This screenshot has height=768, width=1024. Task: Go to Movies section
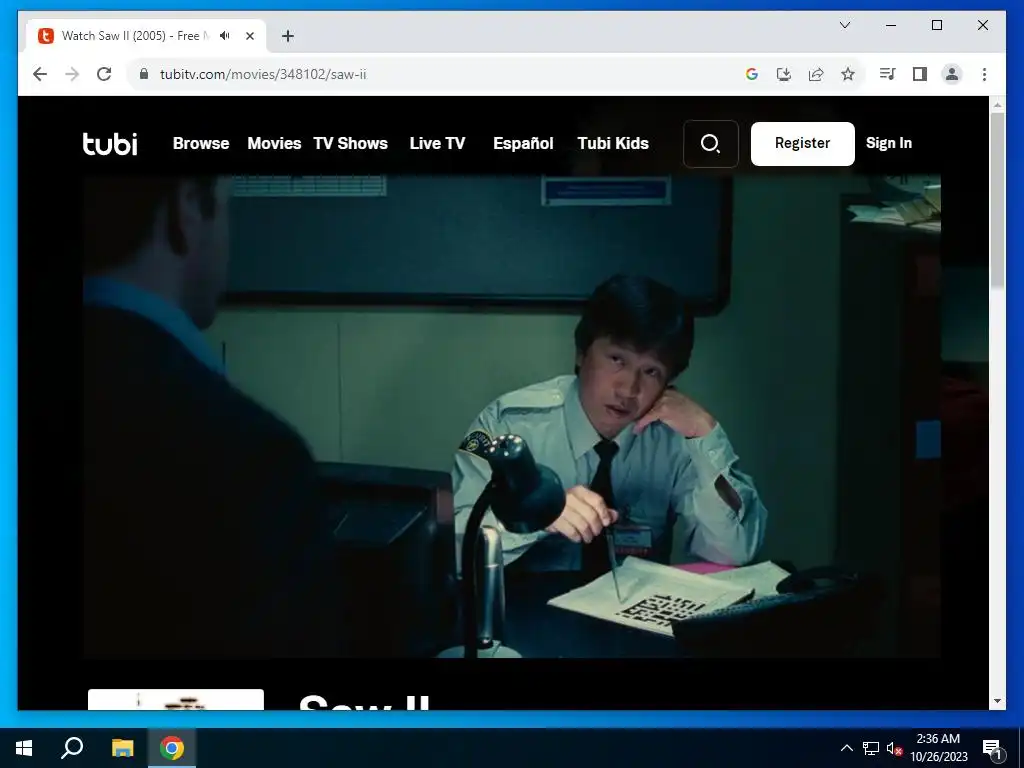tap(274, 144)
